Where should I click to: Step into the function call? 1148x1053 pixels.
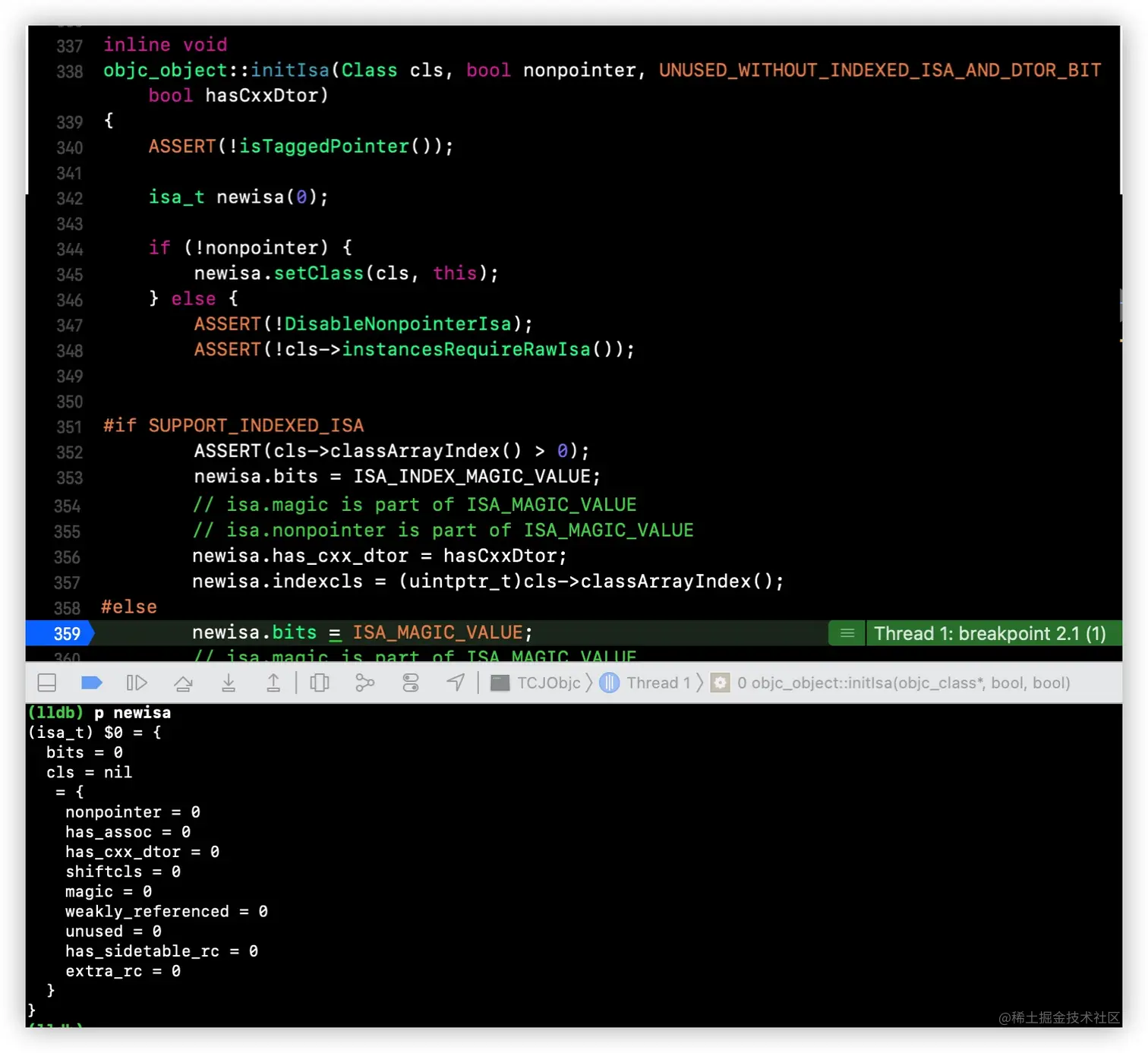point(229,683)
